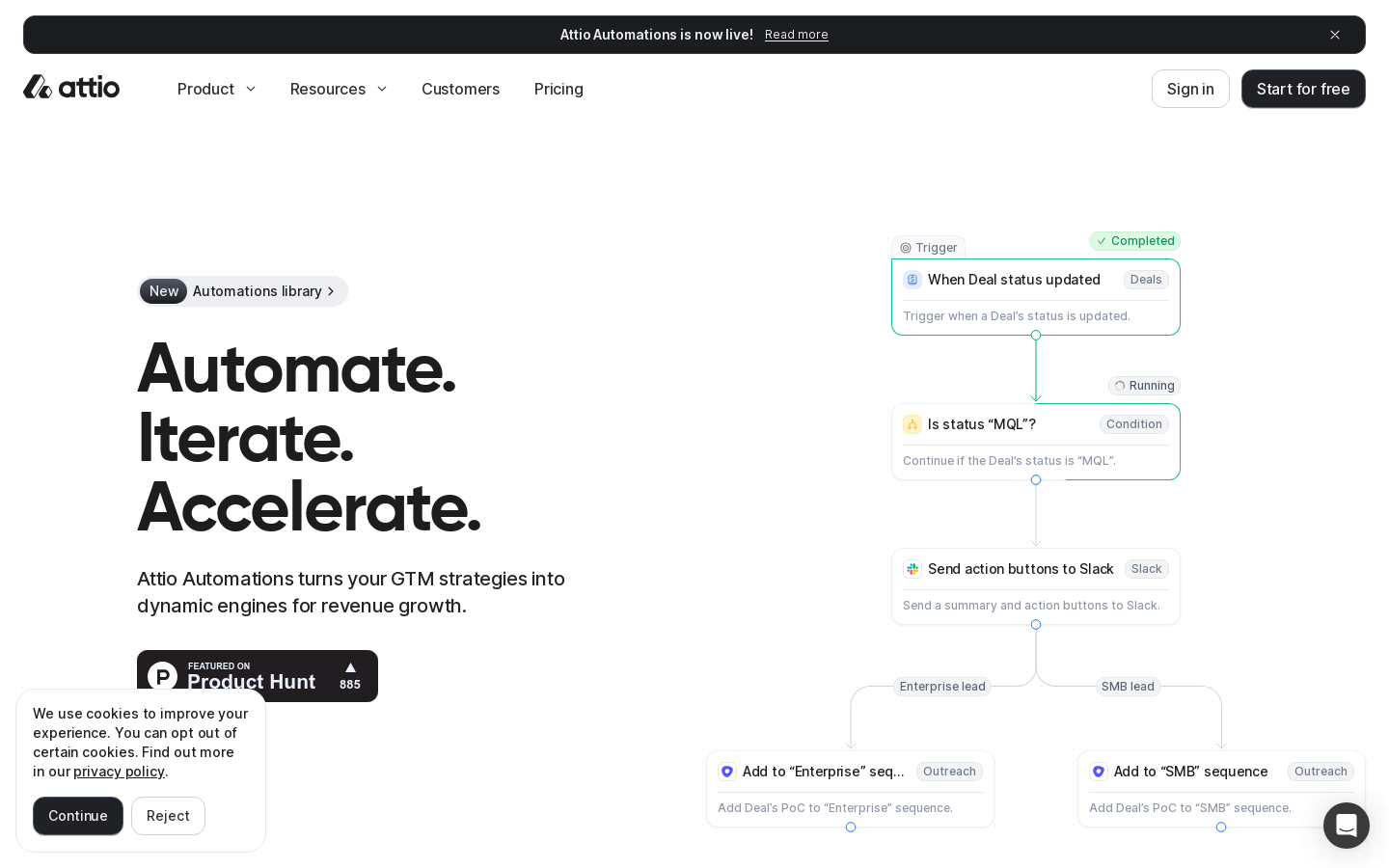The width and height of the screenshot is (1389, 868).
Task: Open the Intercom chat launcher bubble
Action: pos(1346,826)
